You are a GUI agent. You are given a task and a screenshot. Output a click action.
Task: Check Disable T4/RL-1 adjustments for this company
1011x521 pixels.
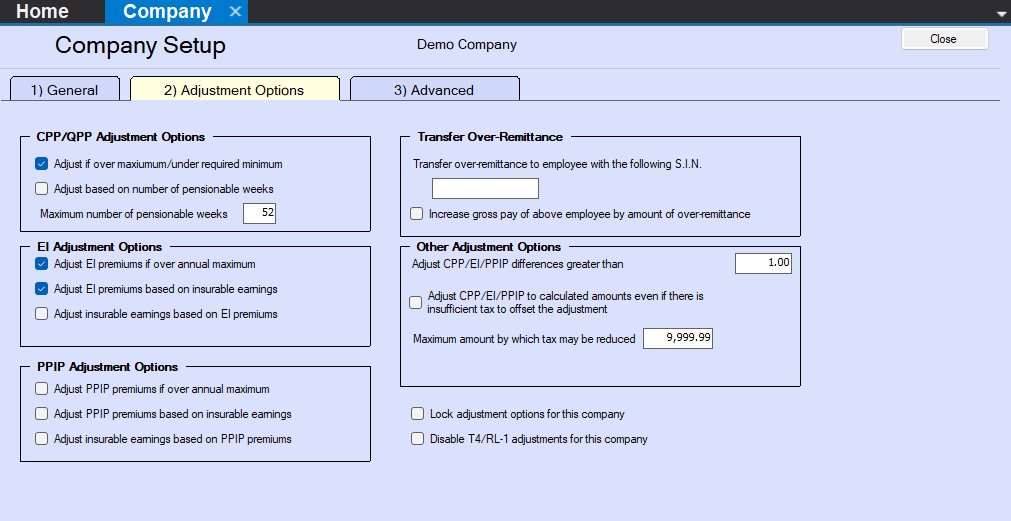(417, 439)
